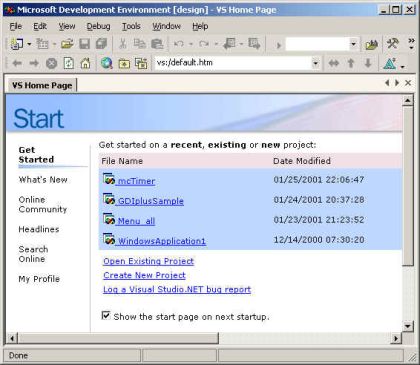Click the vs:/default.htm URL field

(233, 63)
